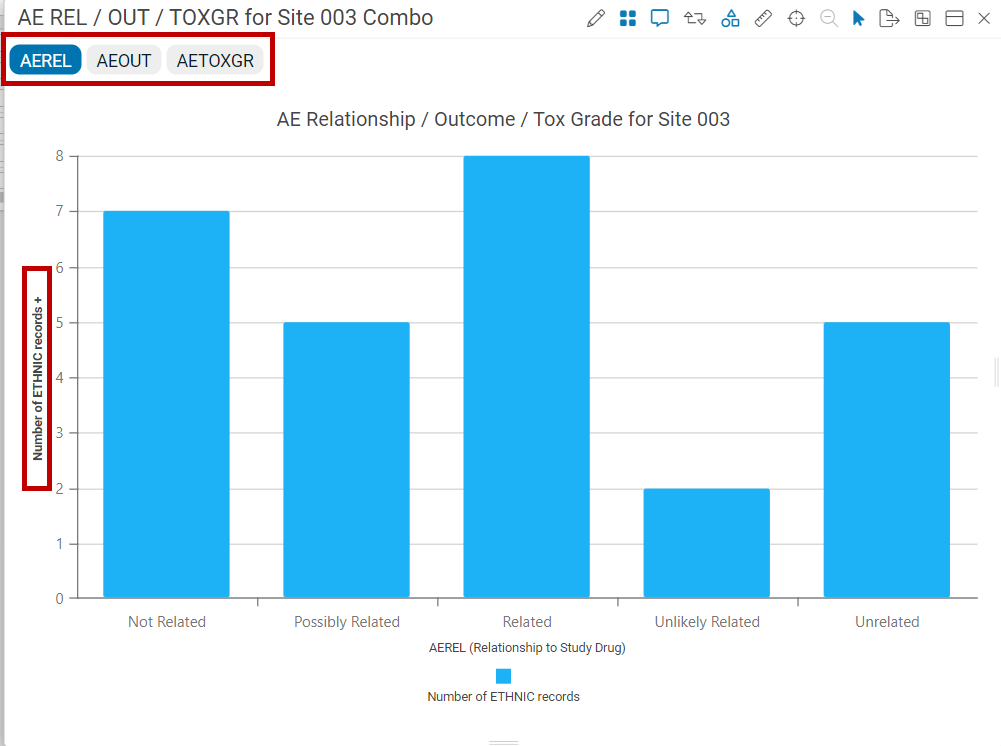
Task: Switch to the AETOXGR tab
Action: pyautogui.click(x=215, y=60)
